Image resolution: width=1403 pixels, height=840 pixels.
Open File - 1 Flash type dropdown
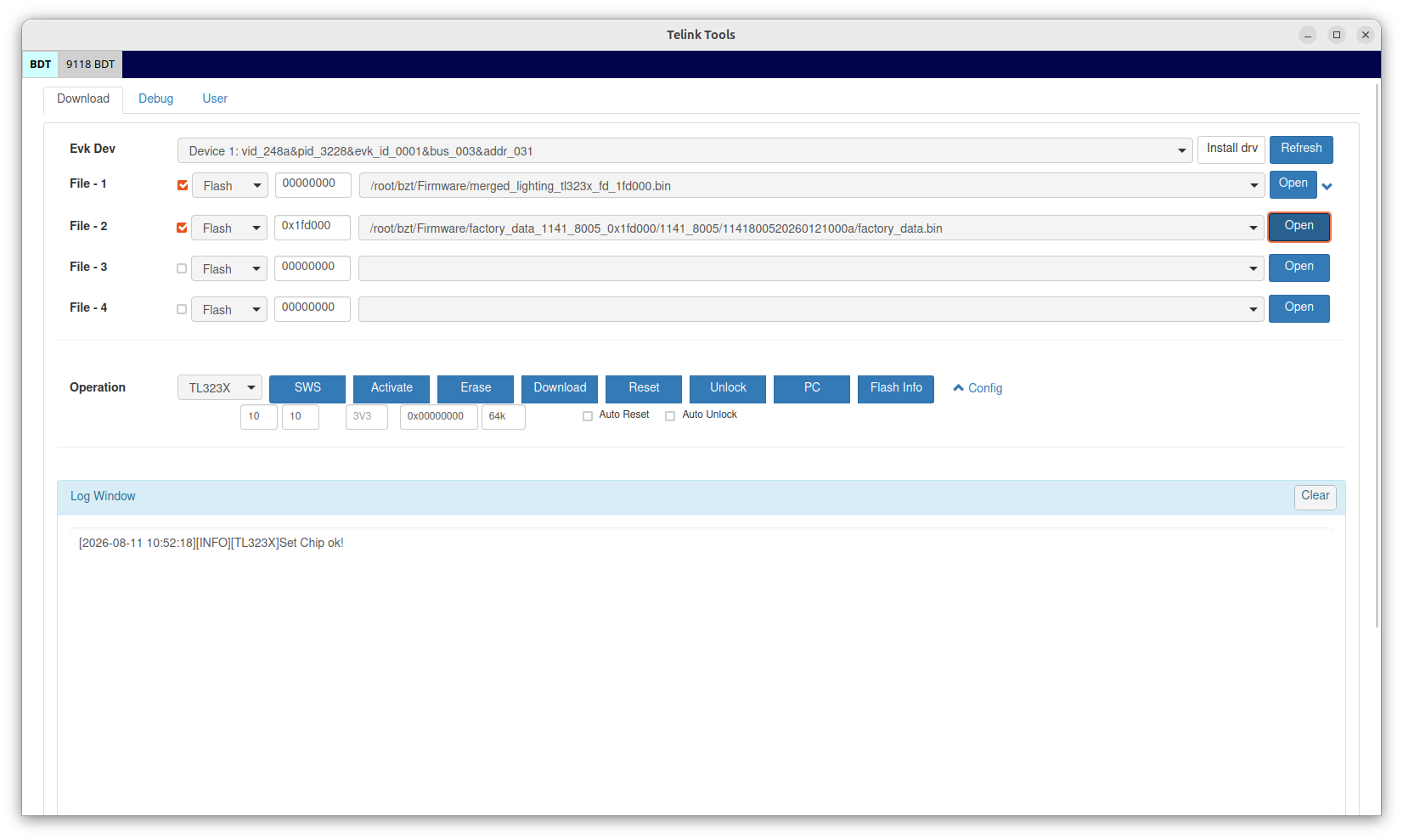pos(230,185)
